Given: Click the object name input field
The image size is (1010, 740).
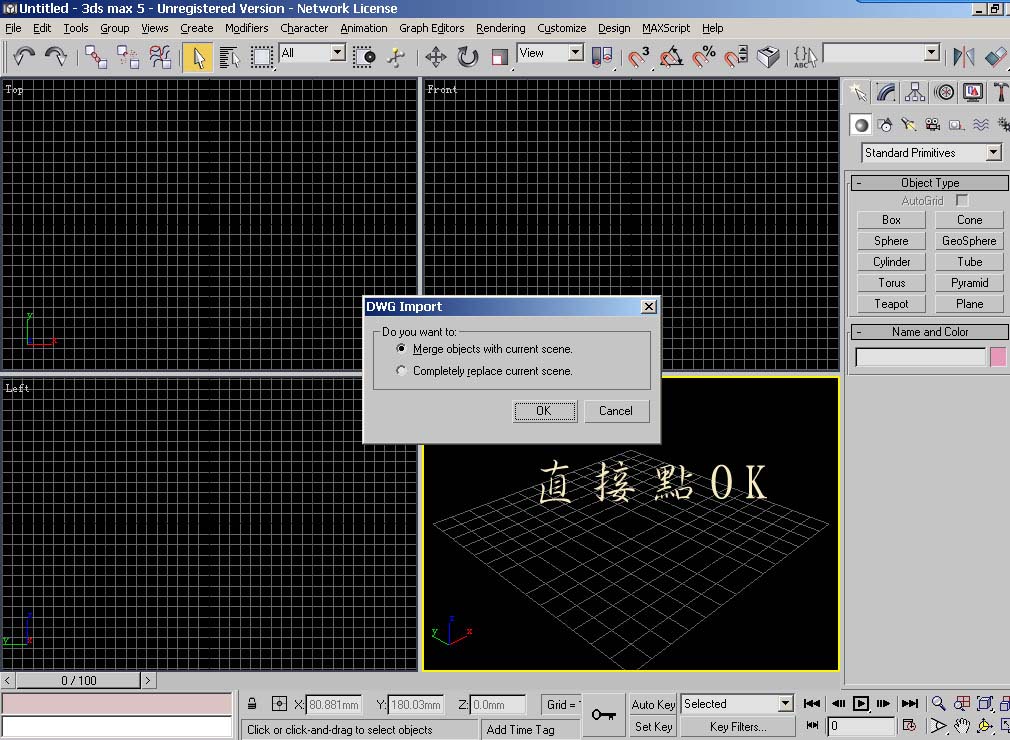Looking at the screenshot, I should 920,357.
